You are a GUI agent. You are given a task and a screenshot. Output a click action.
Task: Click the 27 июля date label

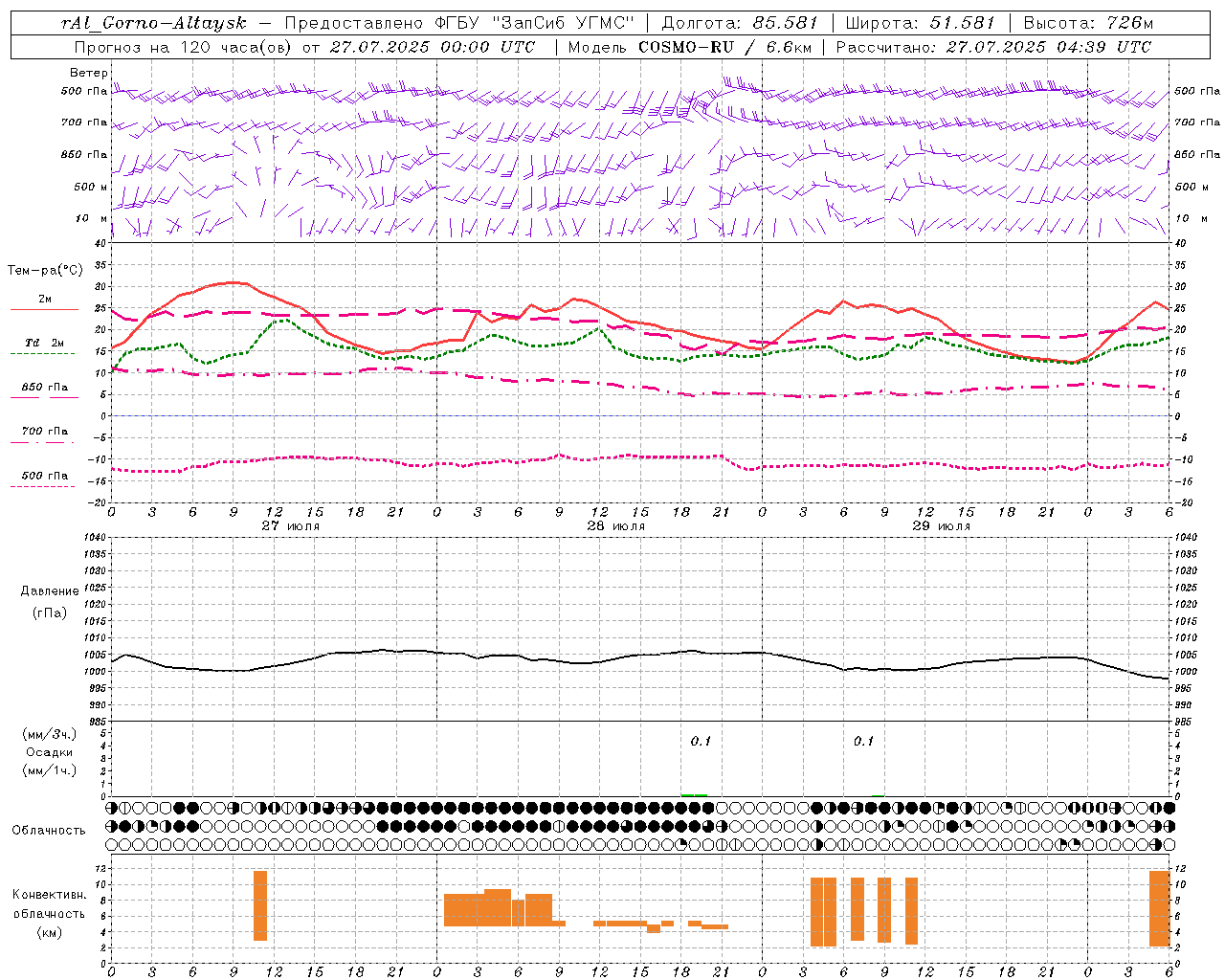click(x=291, y=526)
